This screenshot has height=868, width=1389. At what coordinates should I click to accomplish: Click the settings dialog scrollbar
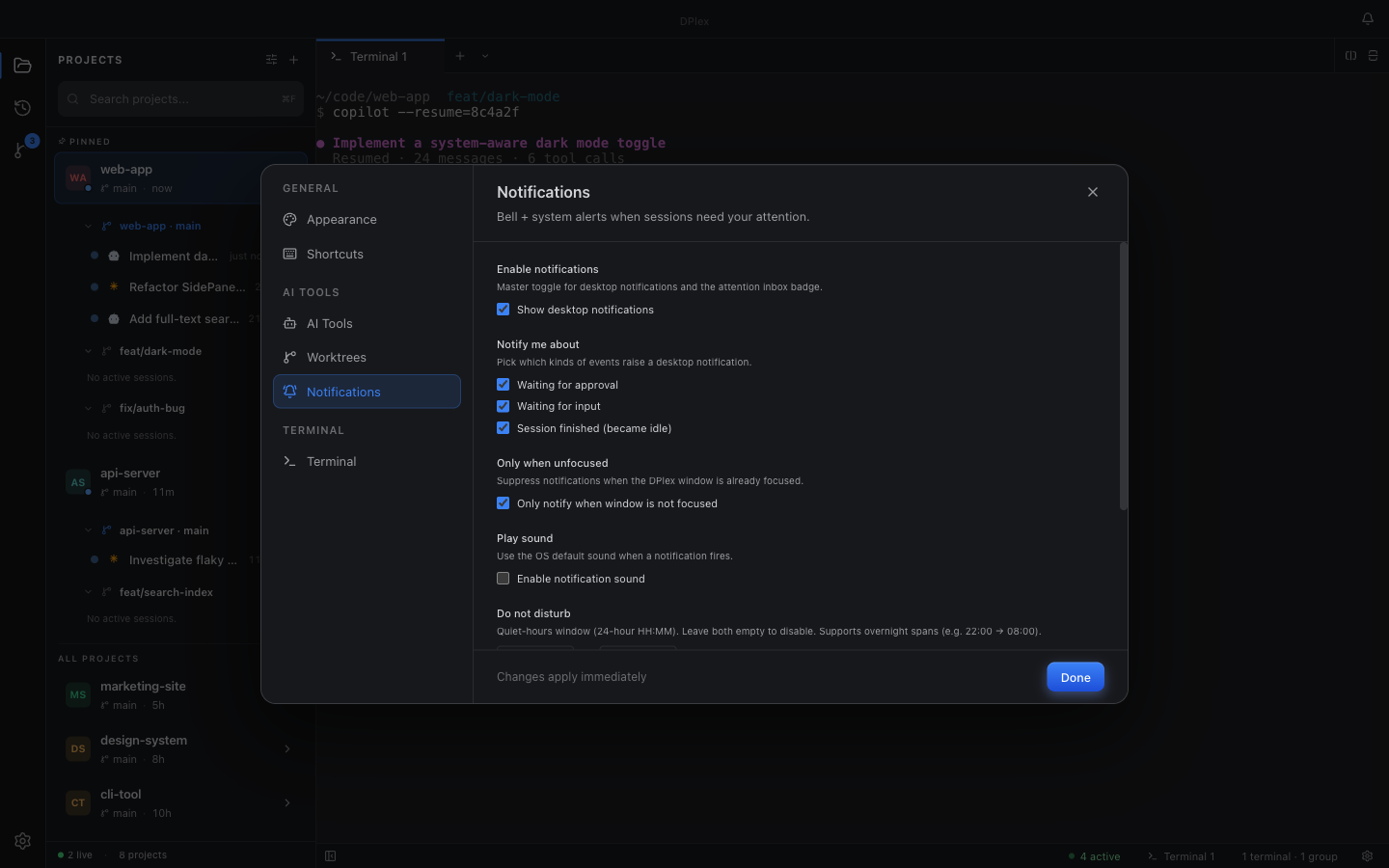point(1123,376)
